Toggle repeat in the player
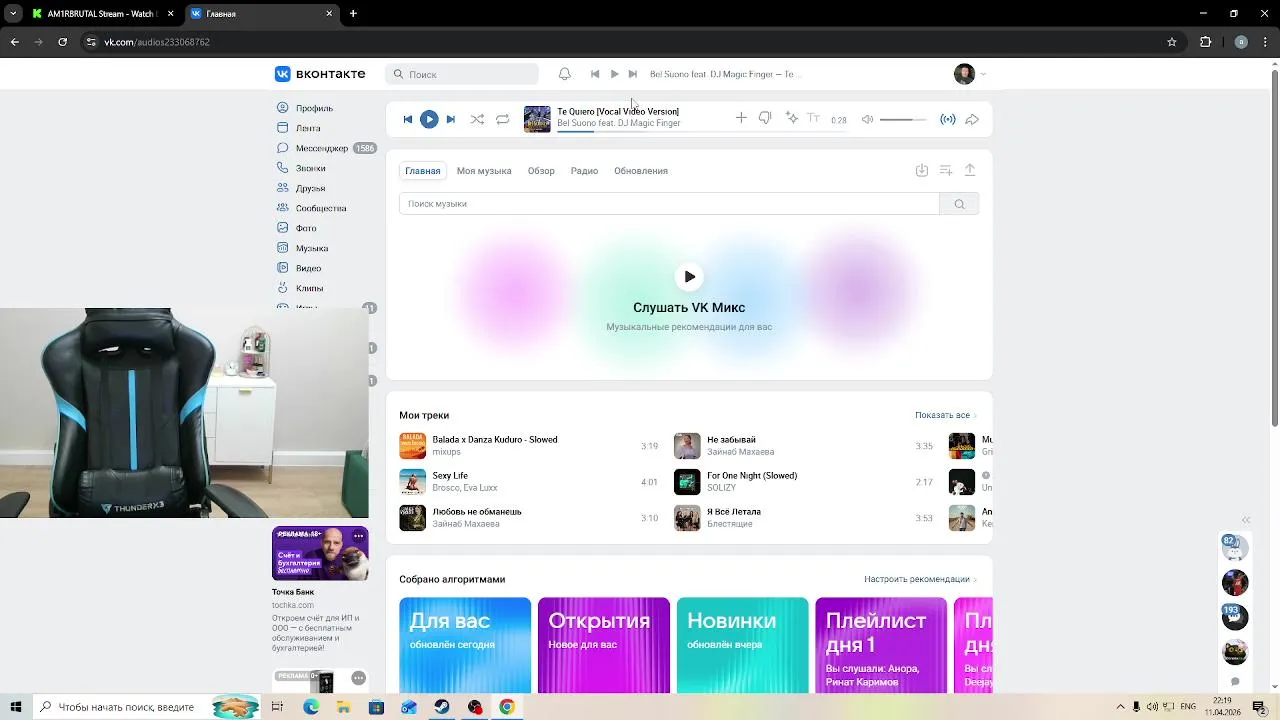Image resolution: width=1280 pixels, height=720 pixels. click(503, 119)
